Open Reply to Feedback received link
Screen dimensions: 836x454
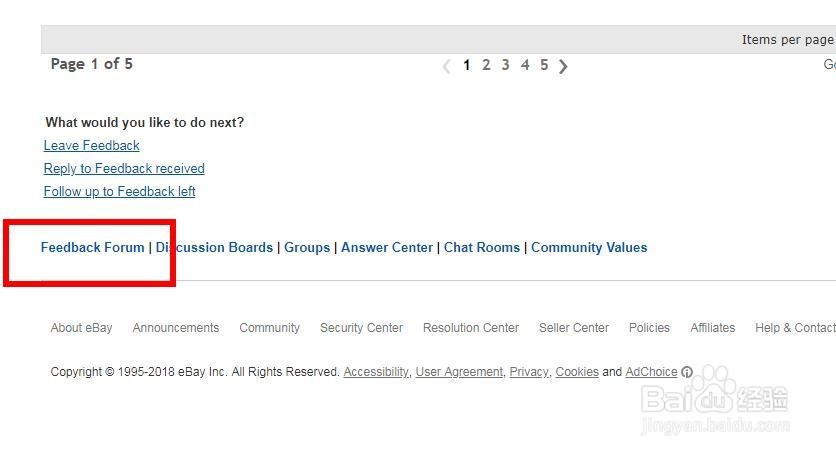click(124, 168)
